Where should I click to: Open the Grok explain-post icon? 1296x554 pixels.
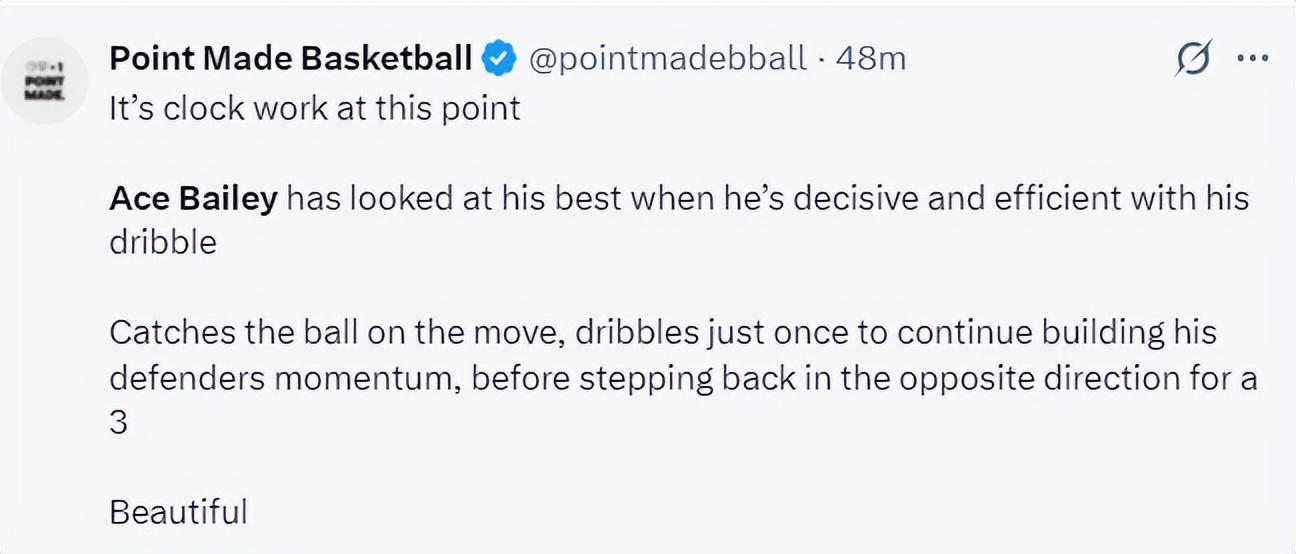pos(1194,58)
